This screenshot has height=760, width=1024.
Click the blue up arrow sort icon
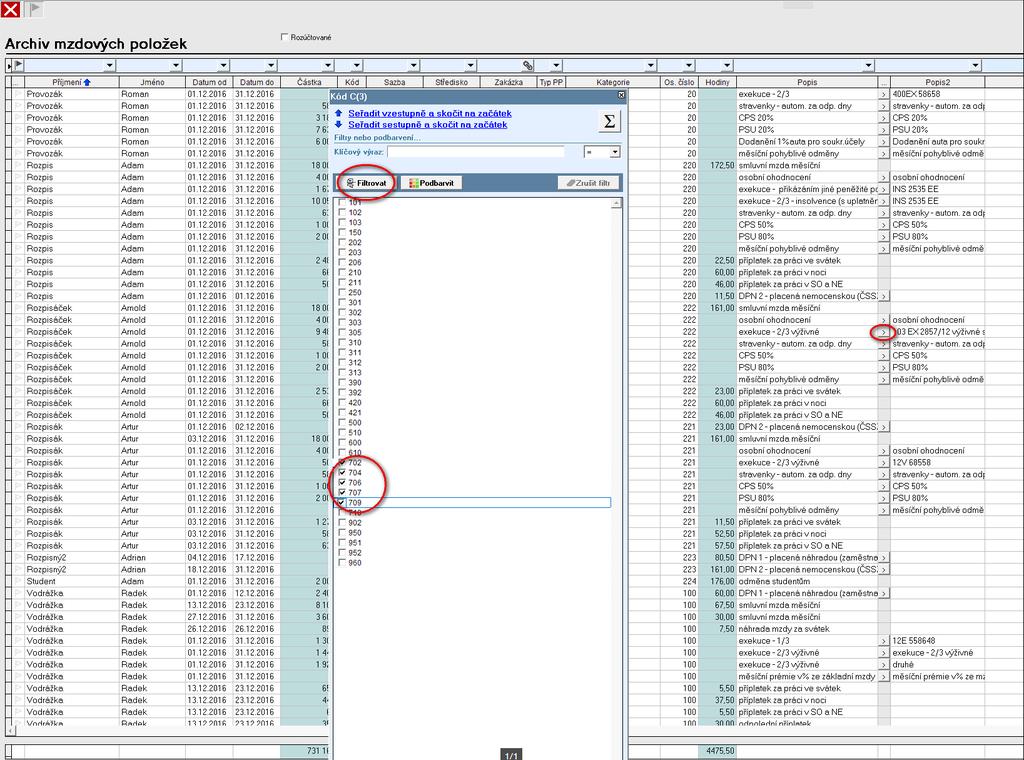[x=338, y=113]
